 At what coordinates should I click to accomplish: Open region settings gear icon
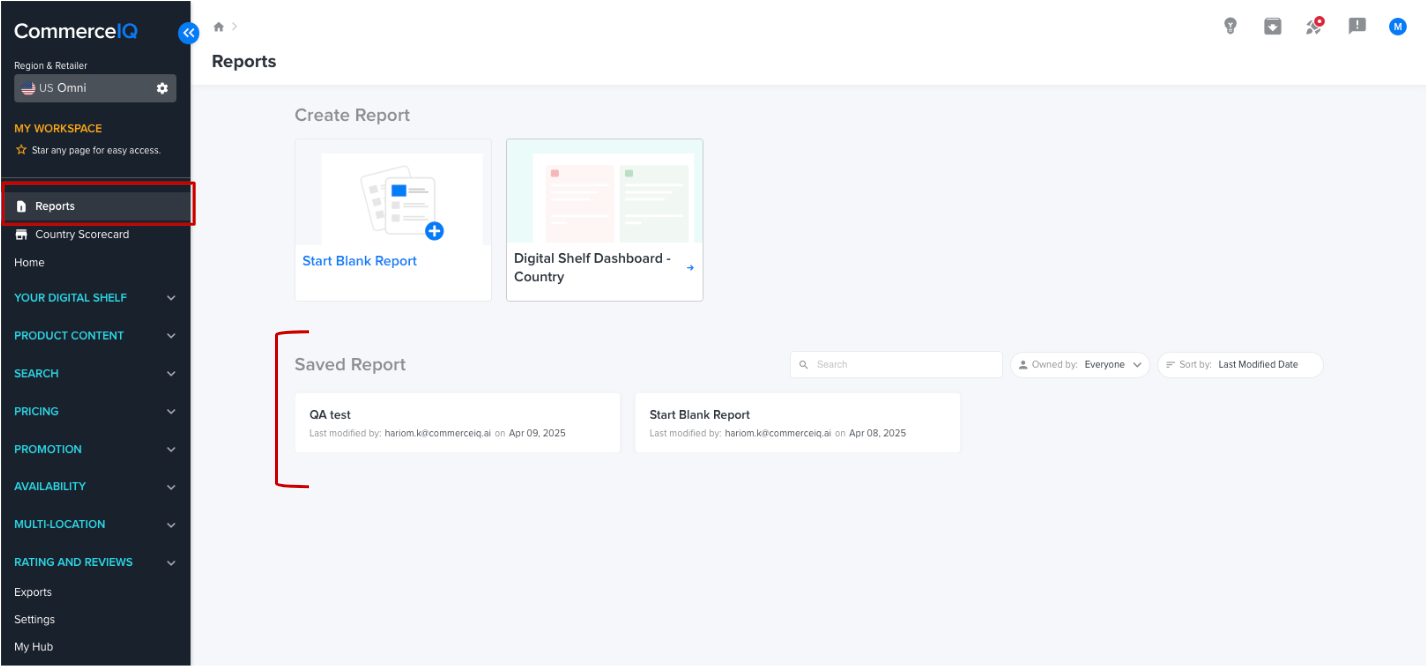point(162,88)
